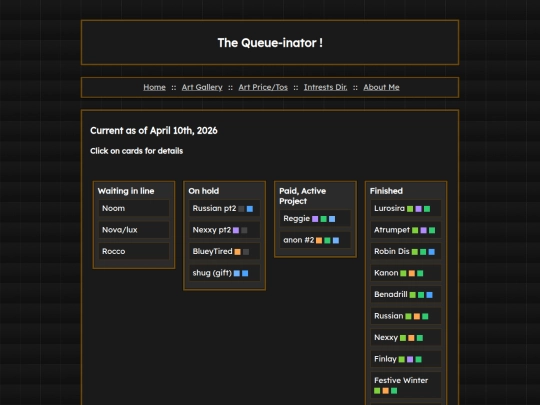Open the Noom card

pyautogui.click(x=134, y=208)
